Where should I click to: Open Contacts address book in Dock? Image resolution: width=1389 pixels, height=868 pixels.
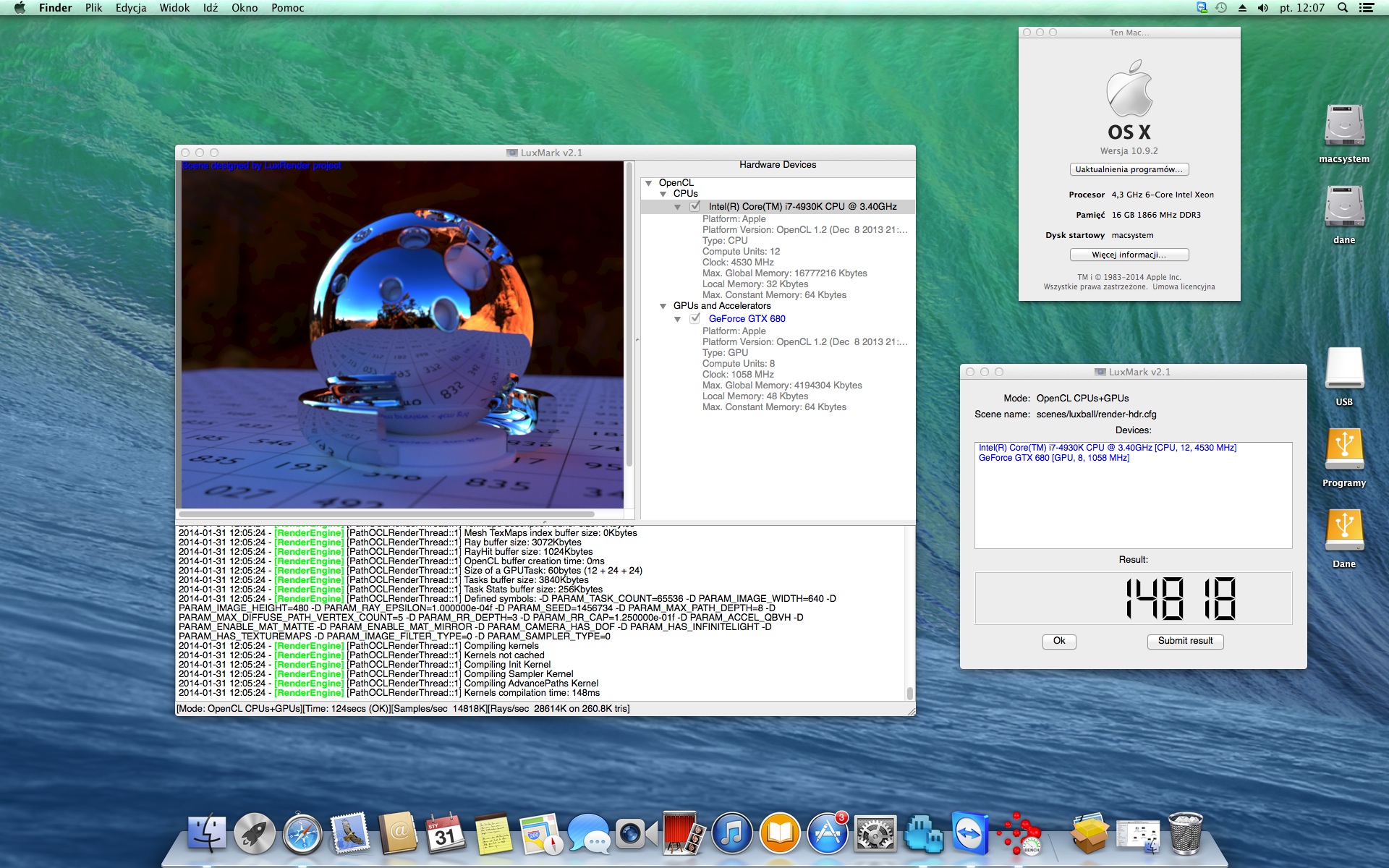pos(398,833)
